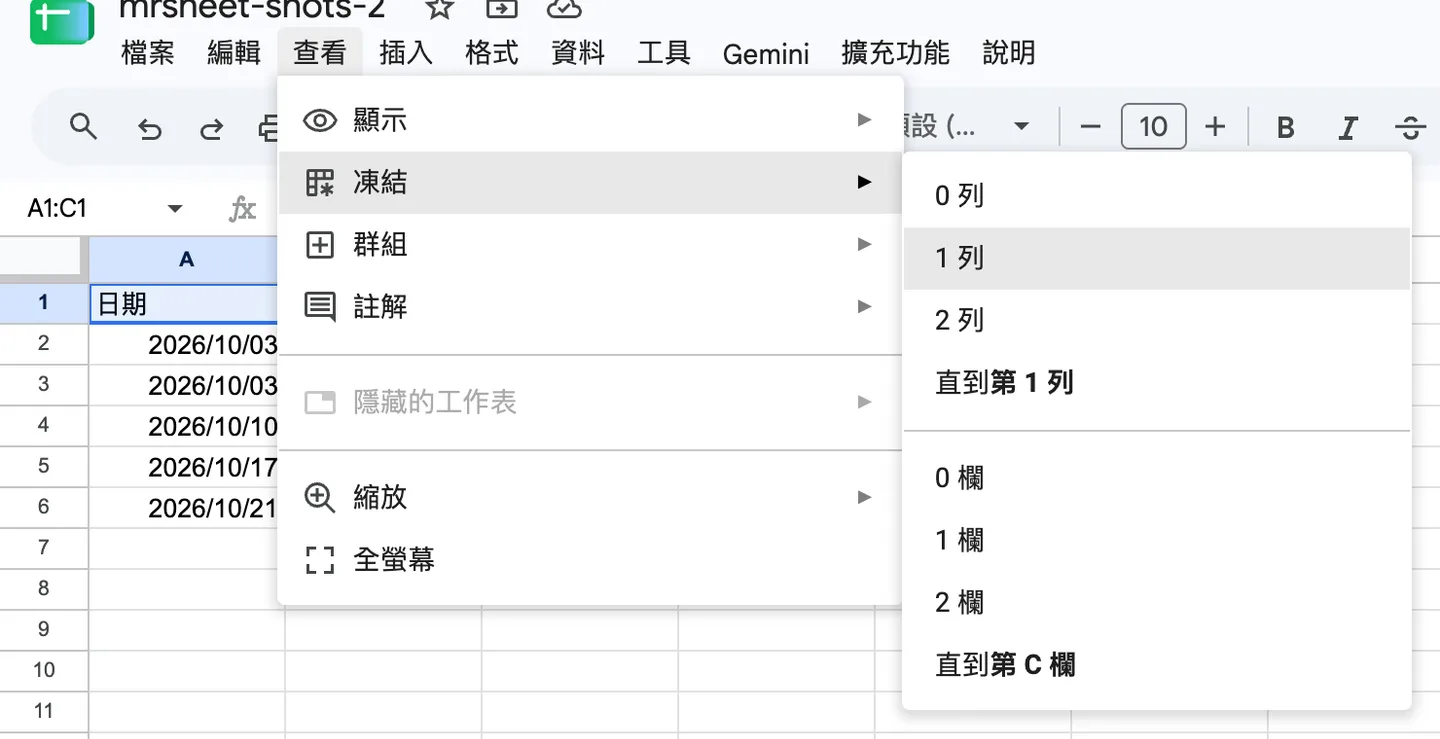Increase font size with the plus button
Screen dimensions: 1440x739
point(1215,127)
